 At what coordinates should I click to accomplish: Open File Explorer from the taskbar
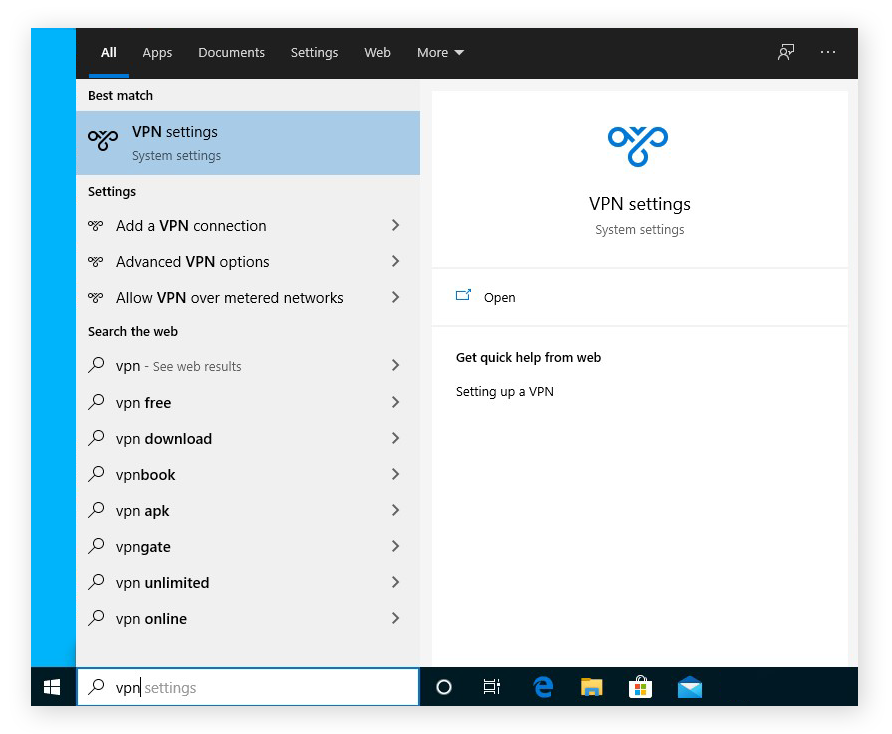(x=591, y=687)
